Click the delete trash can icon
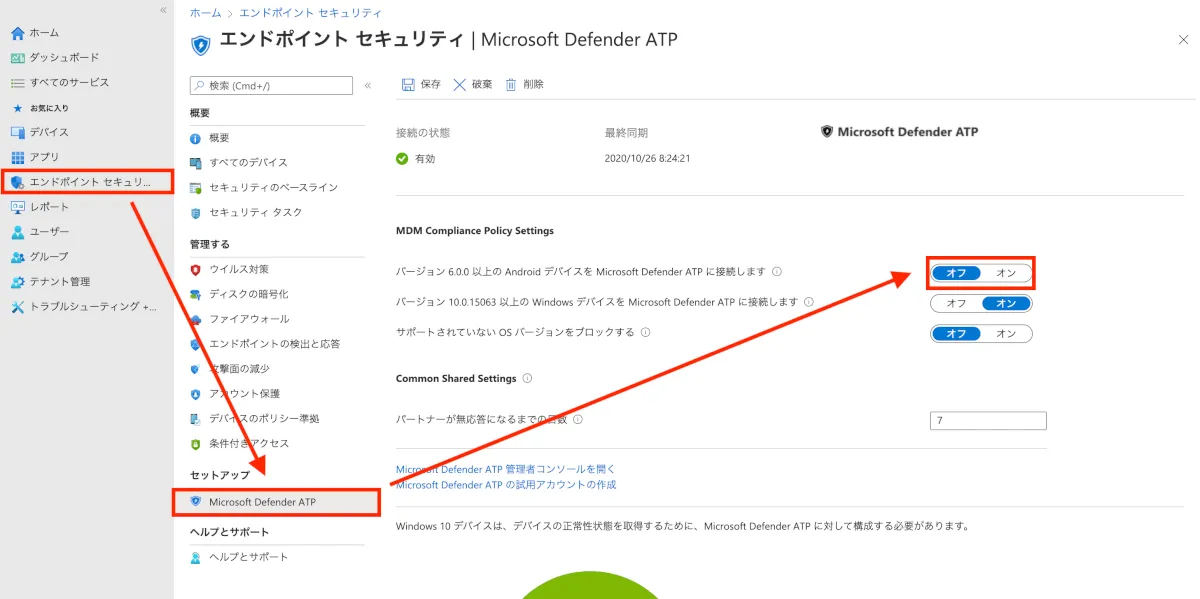Screen dimensions: 1200x599 point(511,85)
